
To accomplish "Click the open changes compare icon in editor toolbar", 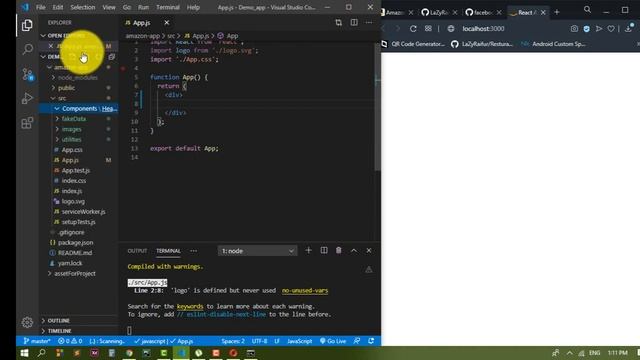I will click(x=338, y=22).
